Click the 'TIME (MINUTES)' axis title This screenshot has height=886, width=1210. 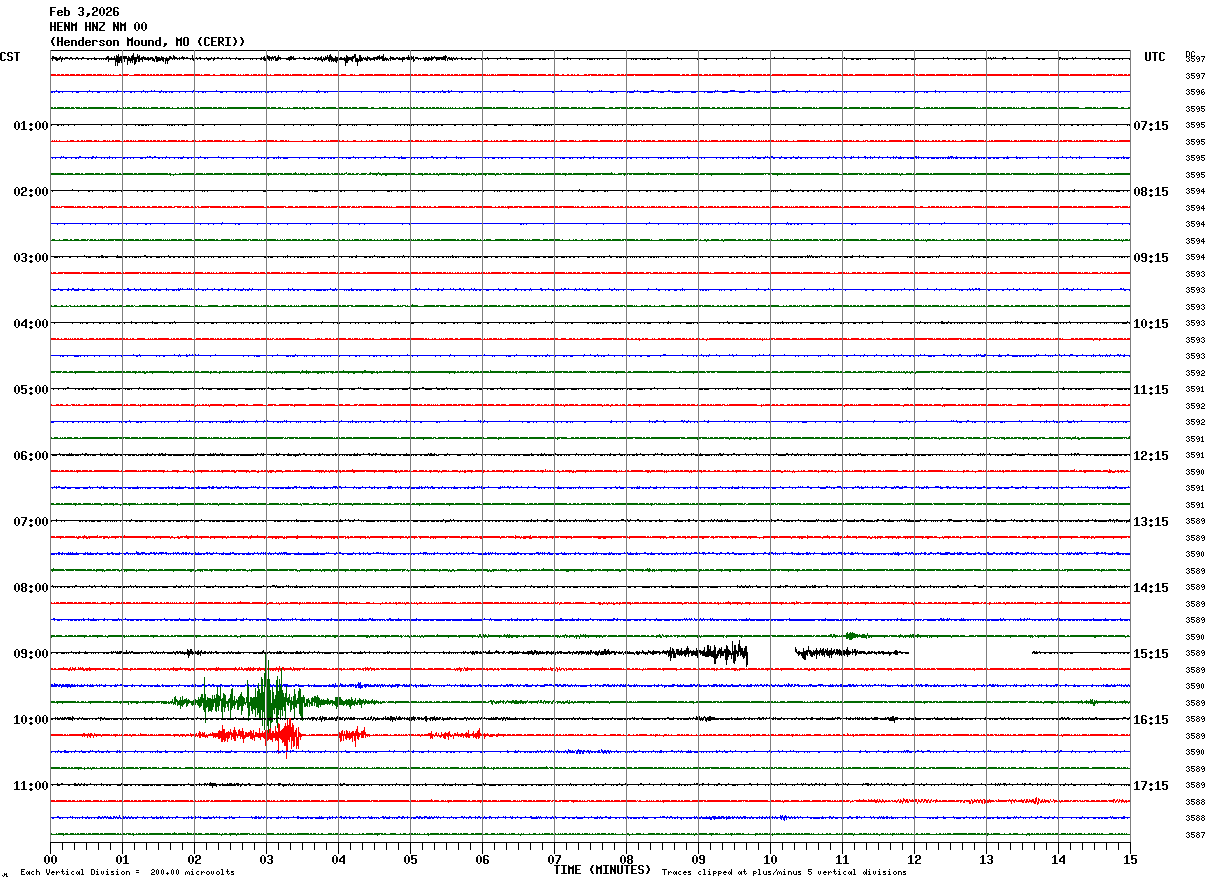(602, 870)
